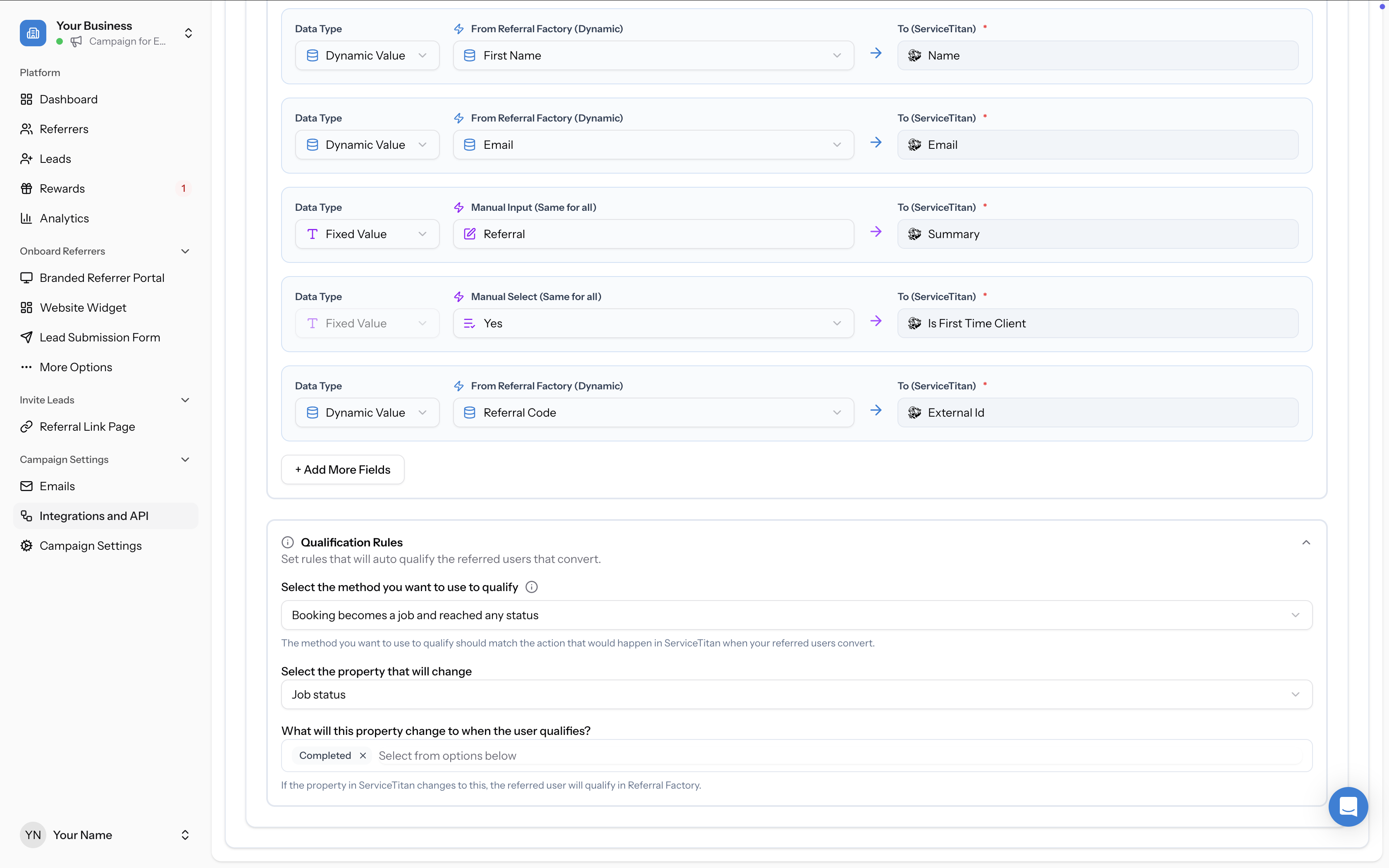
Task: Click the Rewards gift icon in sidebar
Action: 26,188
